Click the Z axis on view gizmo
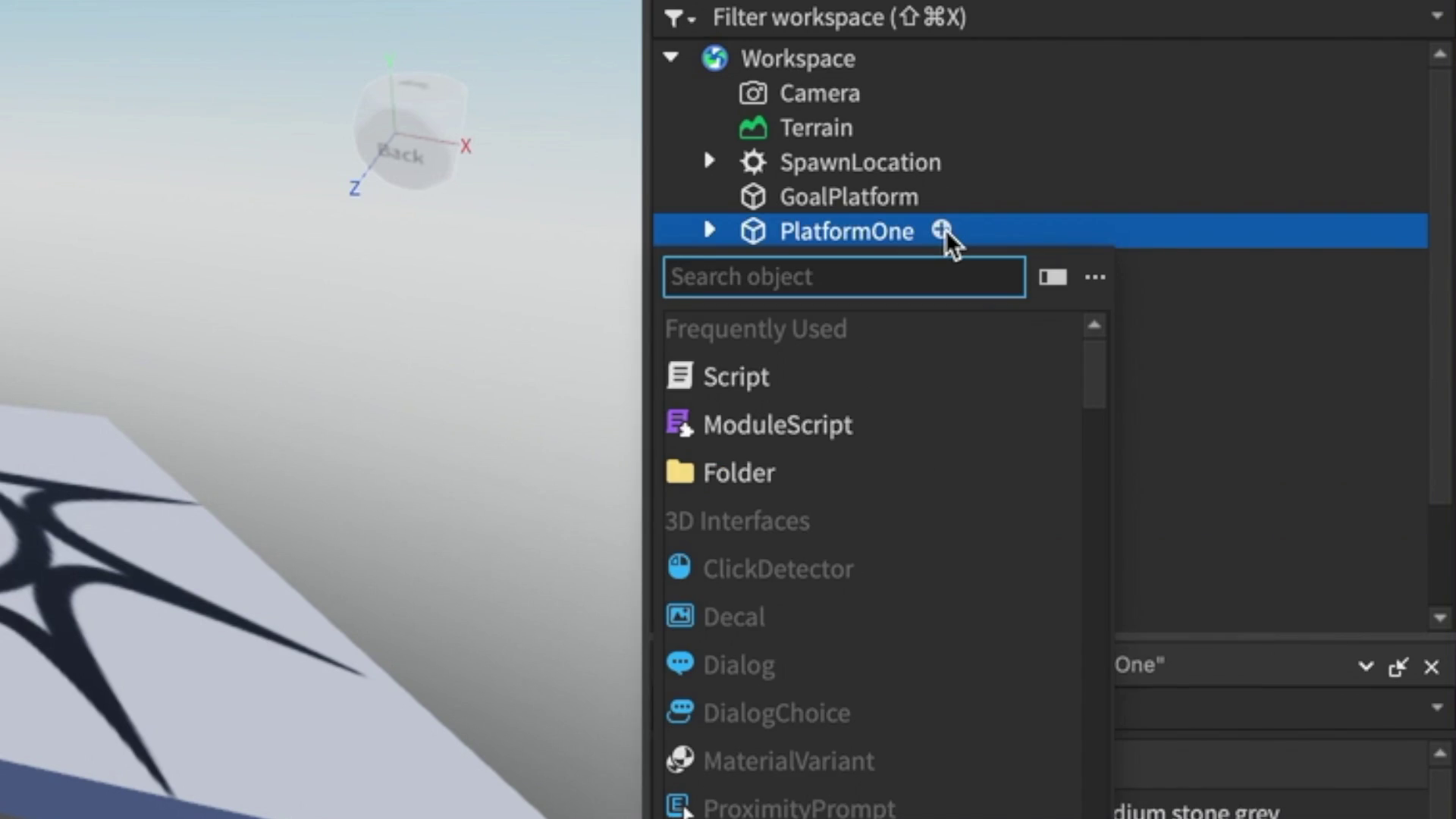 tap(354, 189)
